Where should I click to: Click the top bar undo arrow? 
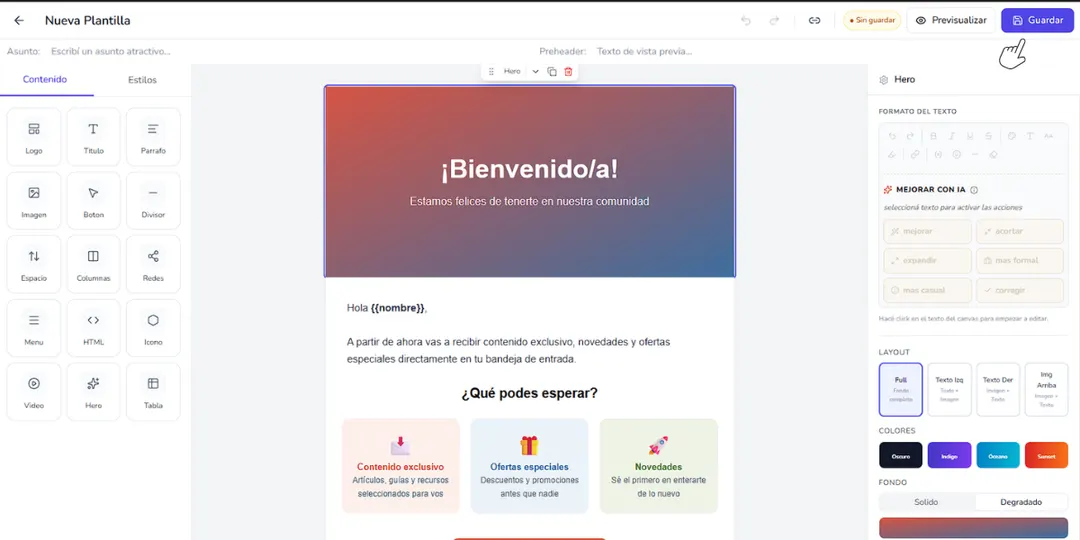pos(746,21)
